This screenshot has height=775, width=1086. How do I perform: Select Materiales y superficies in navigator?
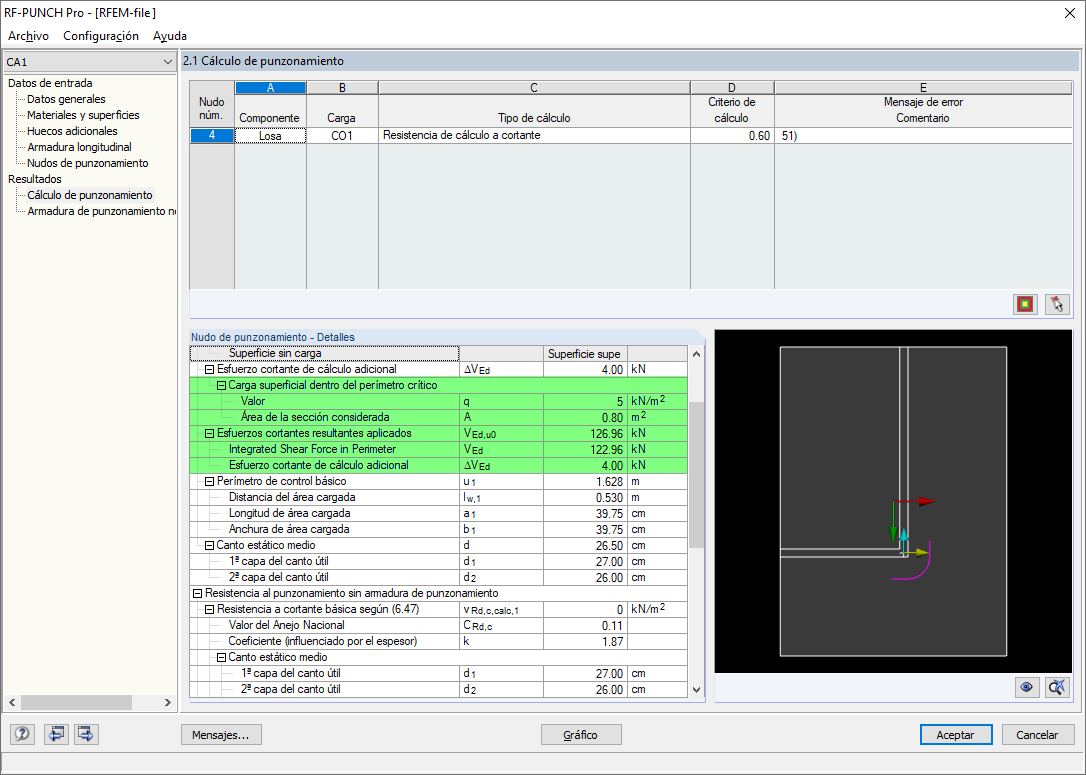coord(83,115)
